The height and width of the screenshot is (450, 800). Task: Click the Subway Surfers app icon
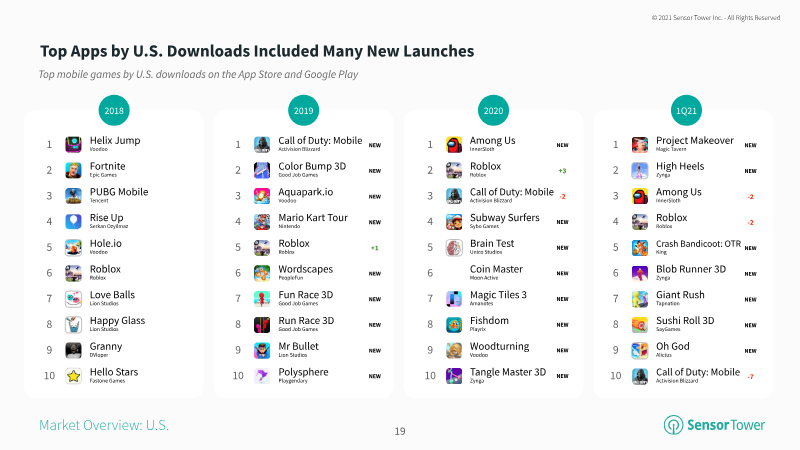pyautogui.click(x=454, y=221)
